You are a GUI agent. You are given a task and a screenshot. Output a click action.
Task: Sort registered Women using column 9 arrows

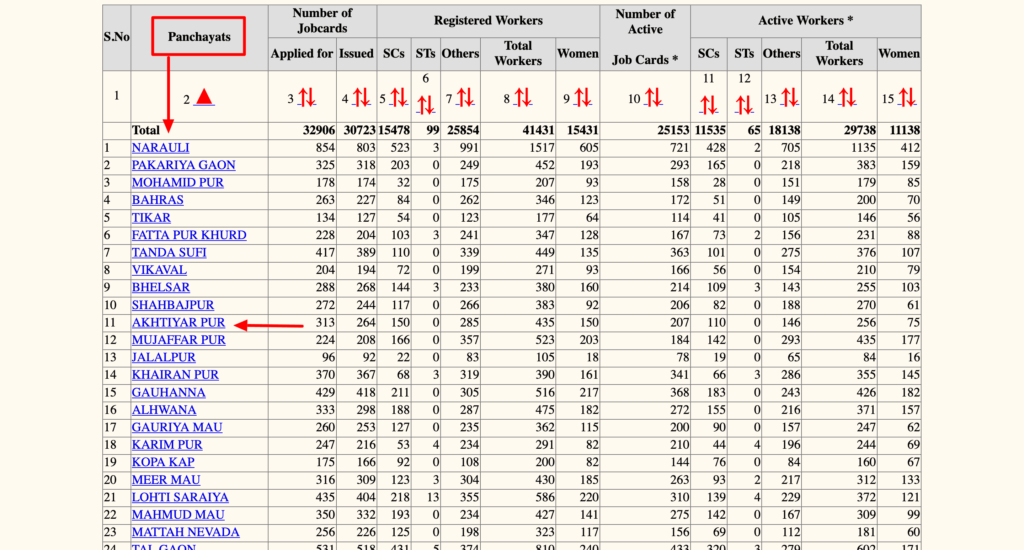pyautogui.click(x=582, y=97)
